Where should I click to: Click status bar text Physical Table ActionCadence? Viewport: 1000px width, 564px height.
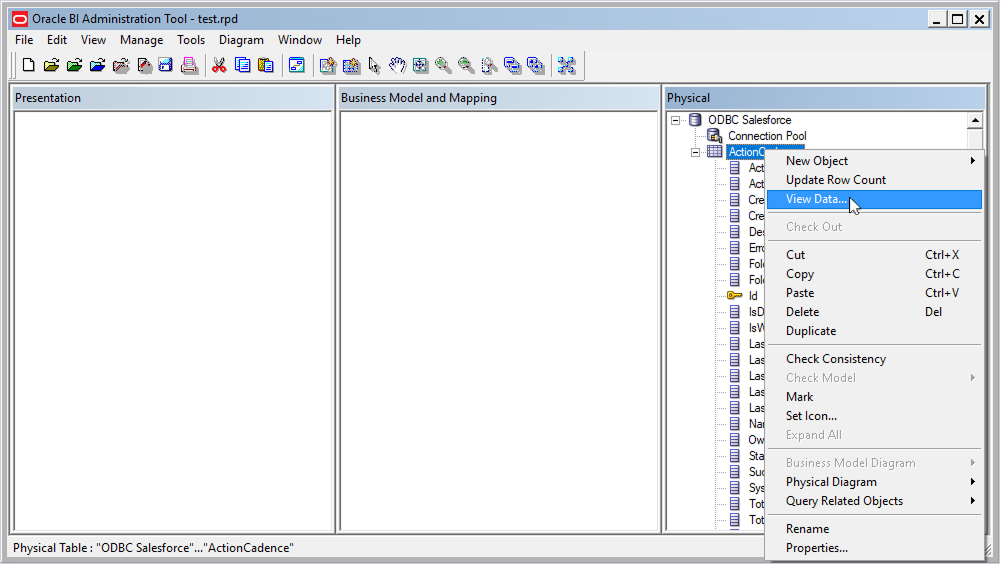(153, 548)
